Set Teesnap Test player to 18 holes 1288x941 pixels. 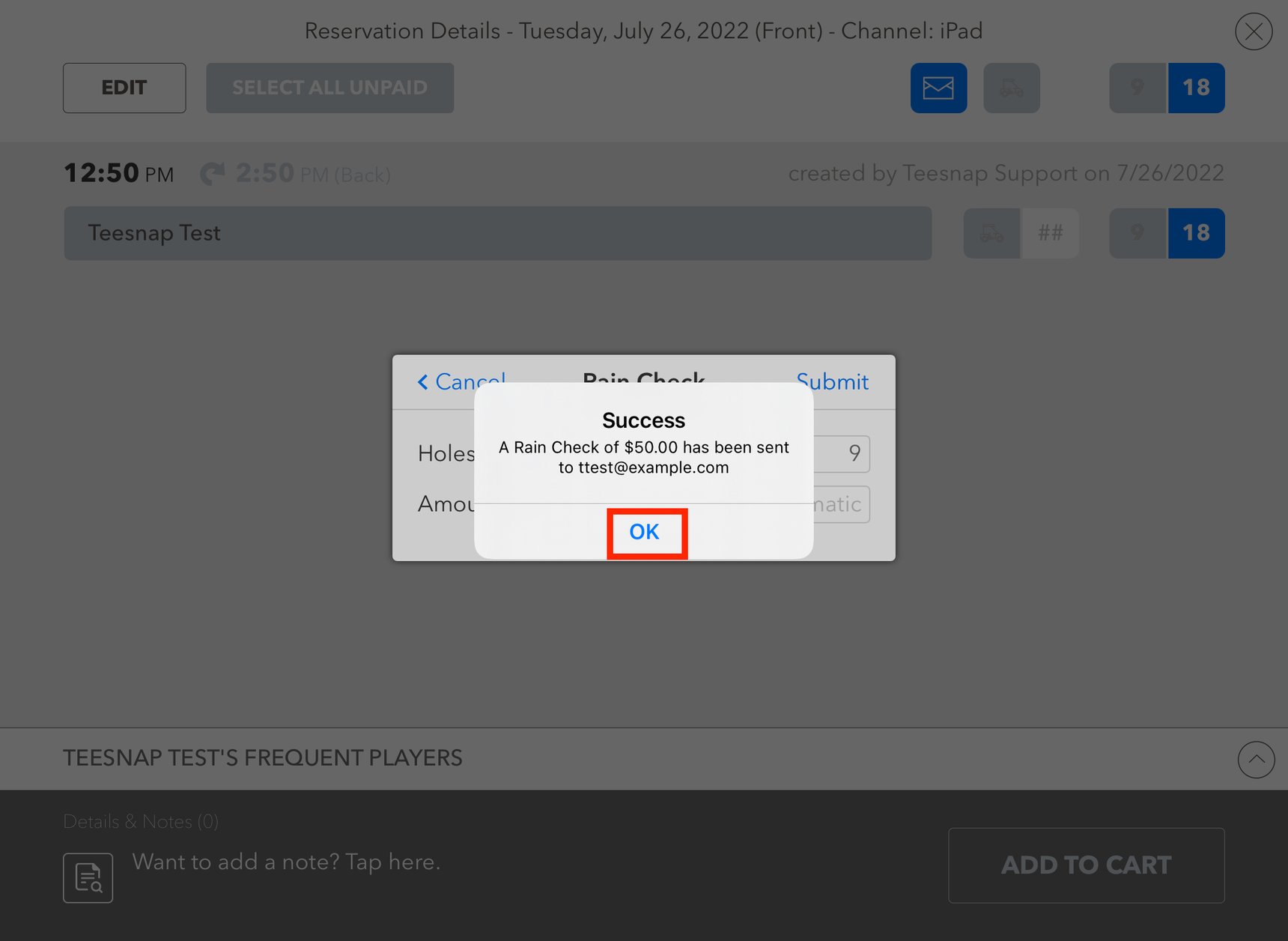pyautogui.click(x=1196, y=233)
